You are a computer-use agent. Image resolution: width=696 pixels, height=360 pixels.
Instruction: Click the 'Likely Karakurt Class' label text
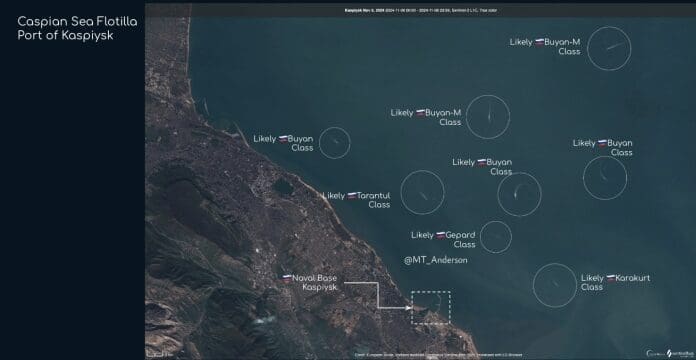[x=615, y=283]
